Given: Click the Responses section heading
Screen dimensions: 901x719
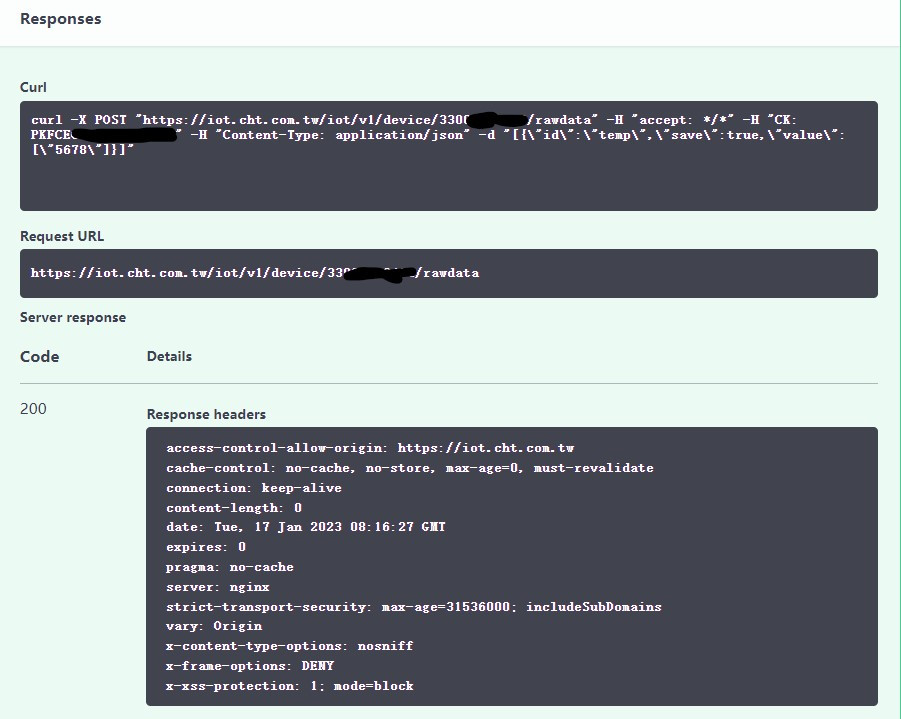Looking at the screenshot, I should click(x=60, y=19).
